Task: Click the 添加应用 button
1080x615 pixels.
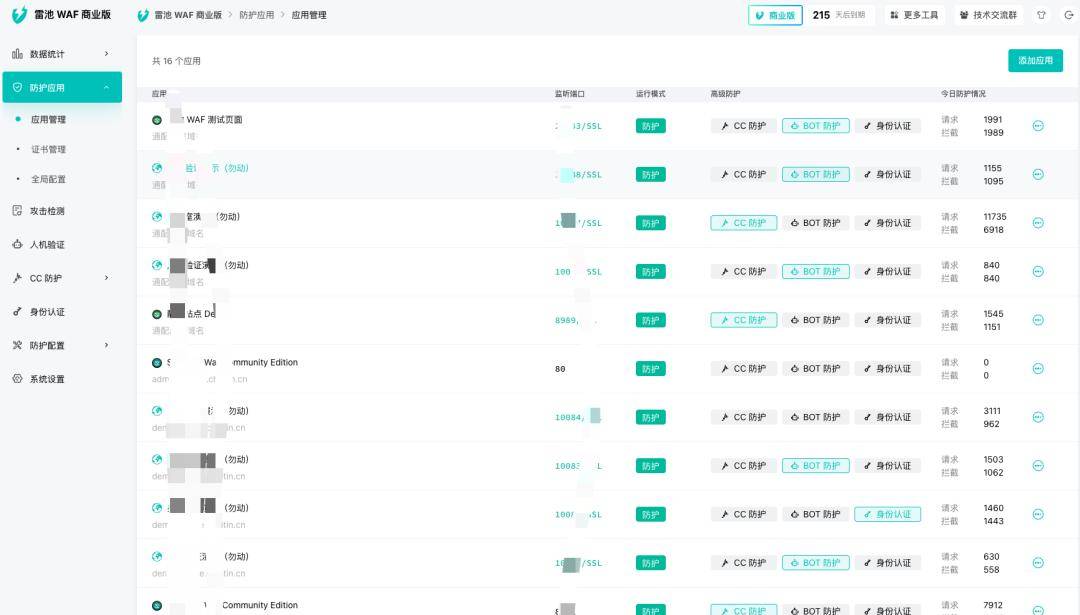Action: click(x=1037, y=60)
